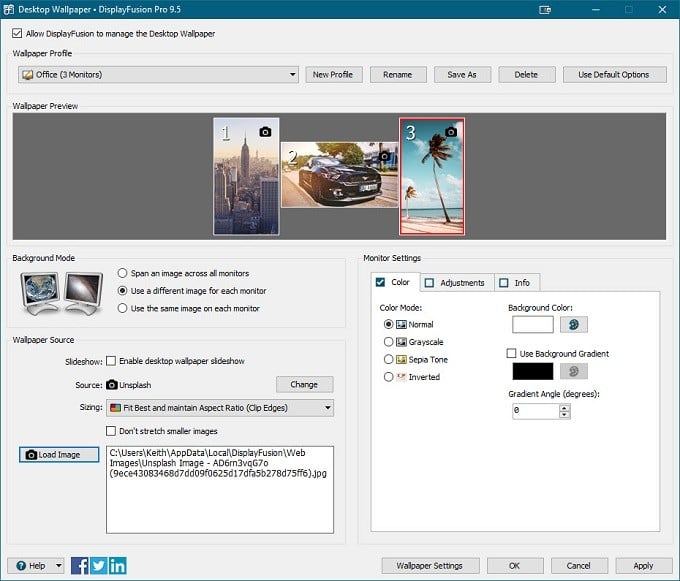Click the camera icon on monitor 1
The width and height of the screenshot is (680, 581).
[x=265, y=132]
